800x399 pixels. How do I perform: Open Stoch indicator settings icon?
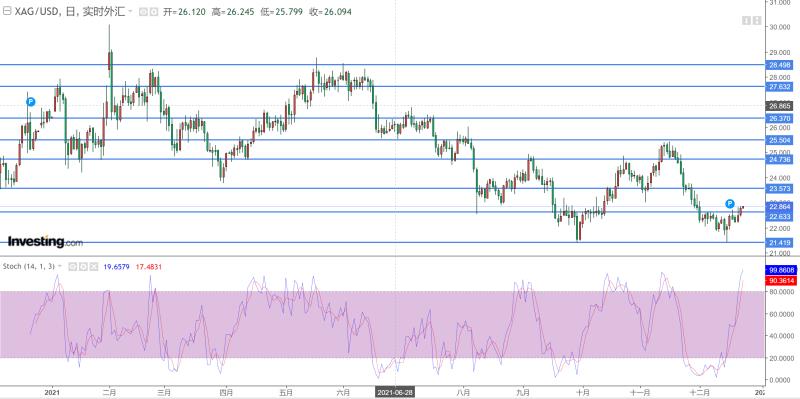pos(83,266)
